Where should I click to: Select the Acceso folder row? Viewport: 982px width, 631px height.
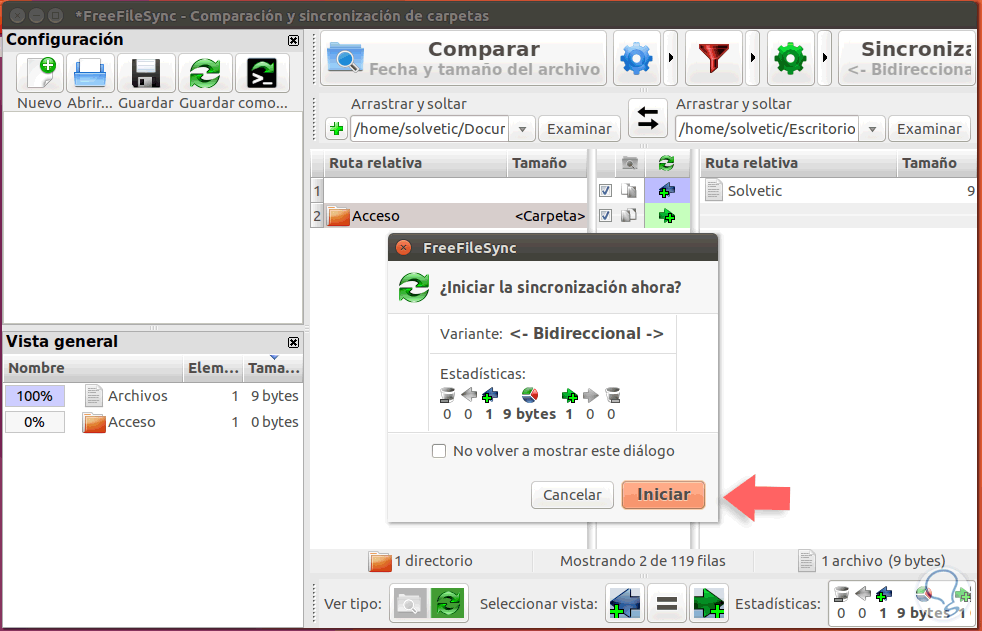455,216
